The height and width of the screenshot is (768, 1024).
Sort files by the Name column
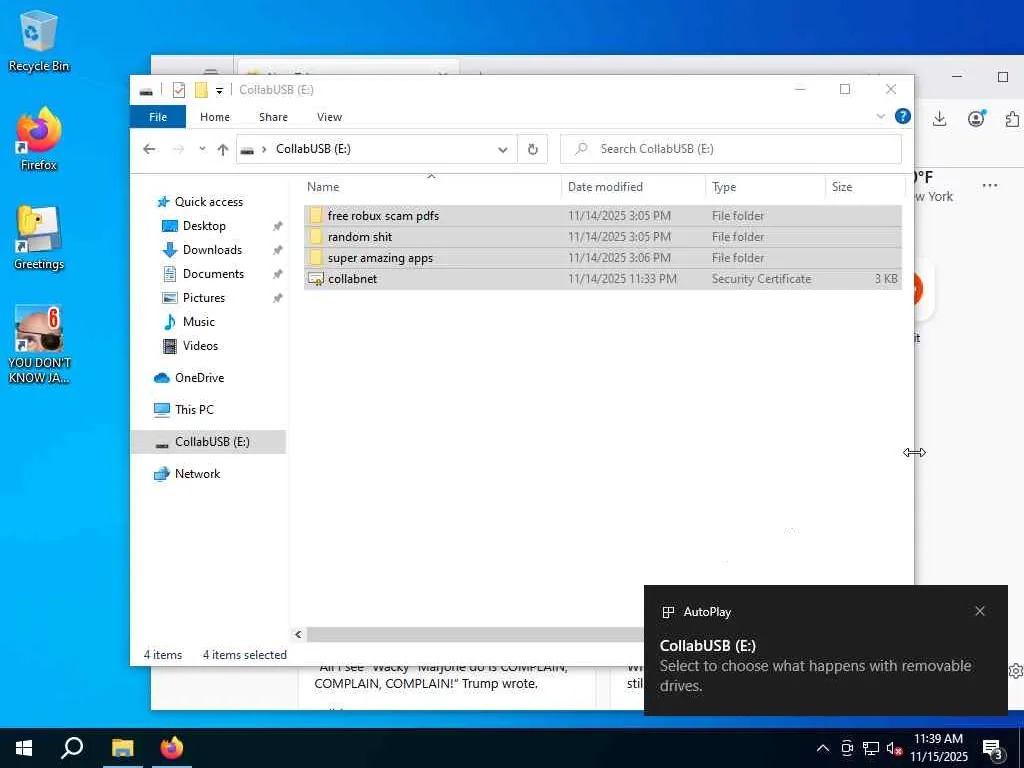pos(432,187)
